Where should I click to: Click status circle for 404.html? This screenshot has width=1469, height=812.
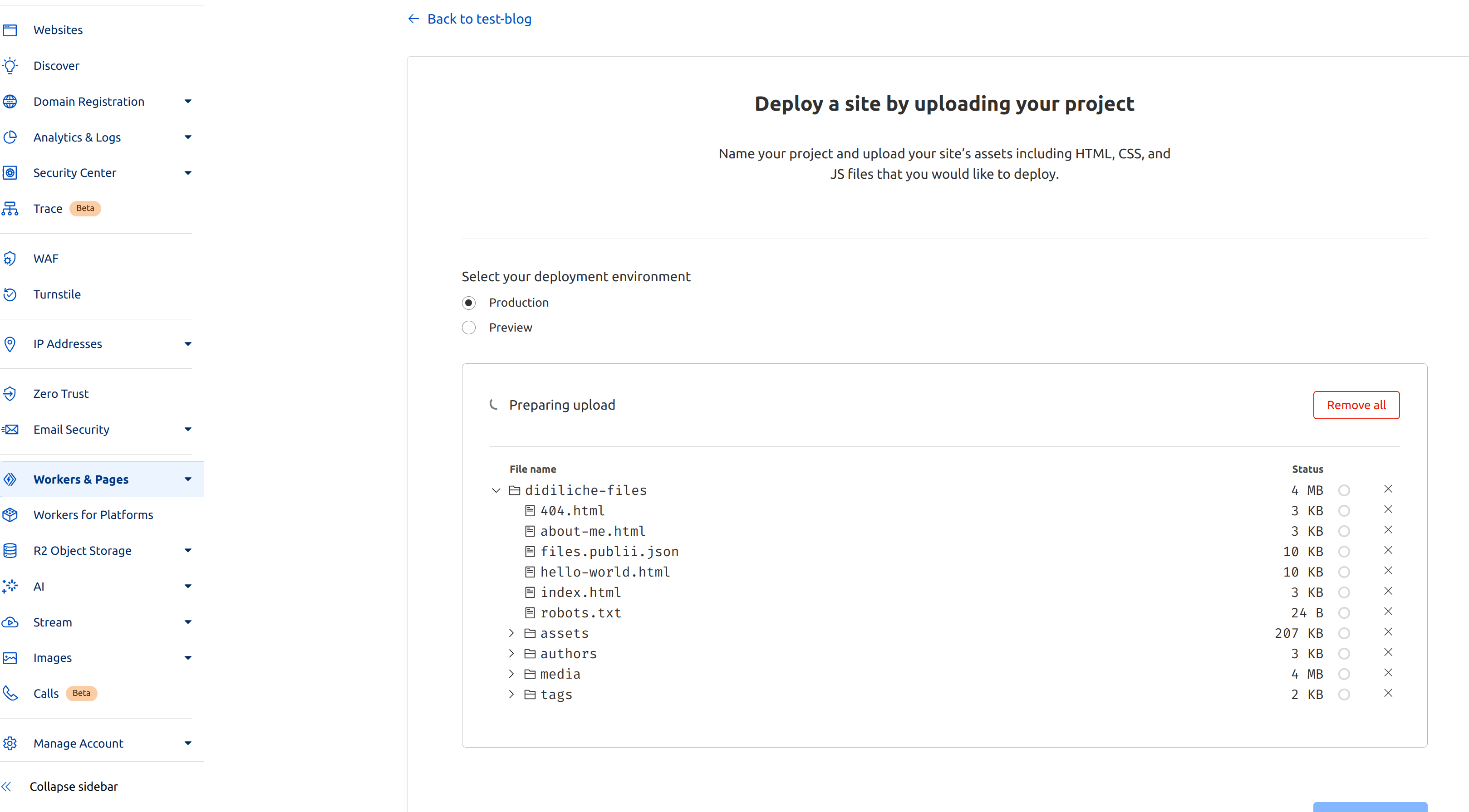(1344, 511)
